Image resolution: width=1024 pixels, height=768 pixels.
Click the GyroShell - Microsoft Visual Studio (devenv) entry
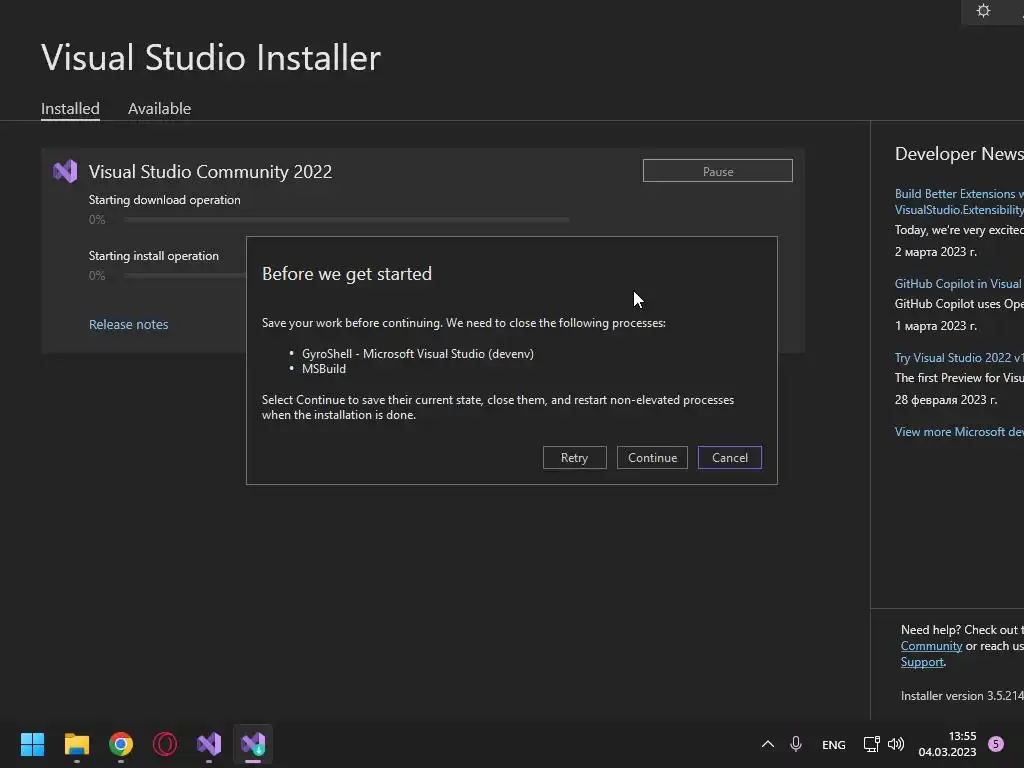tap(418, 354)
